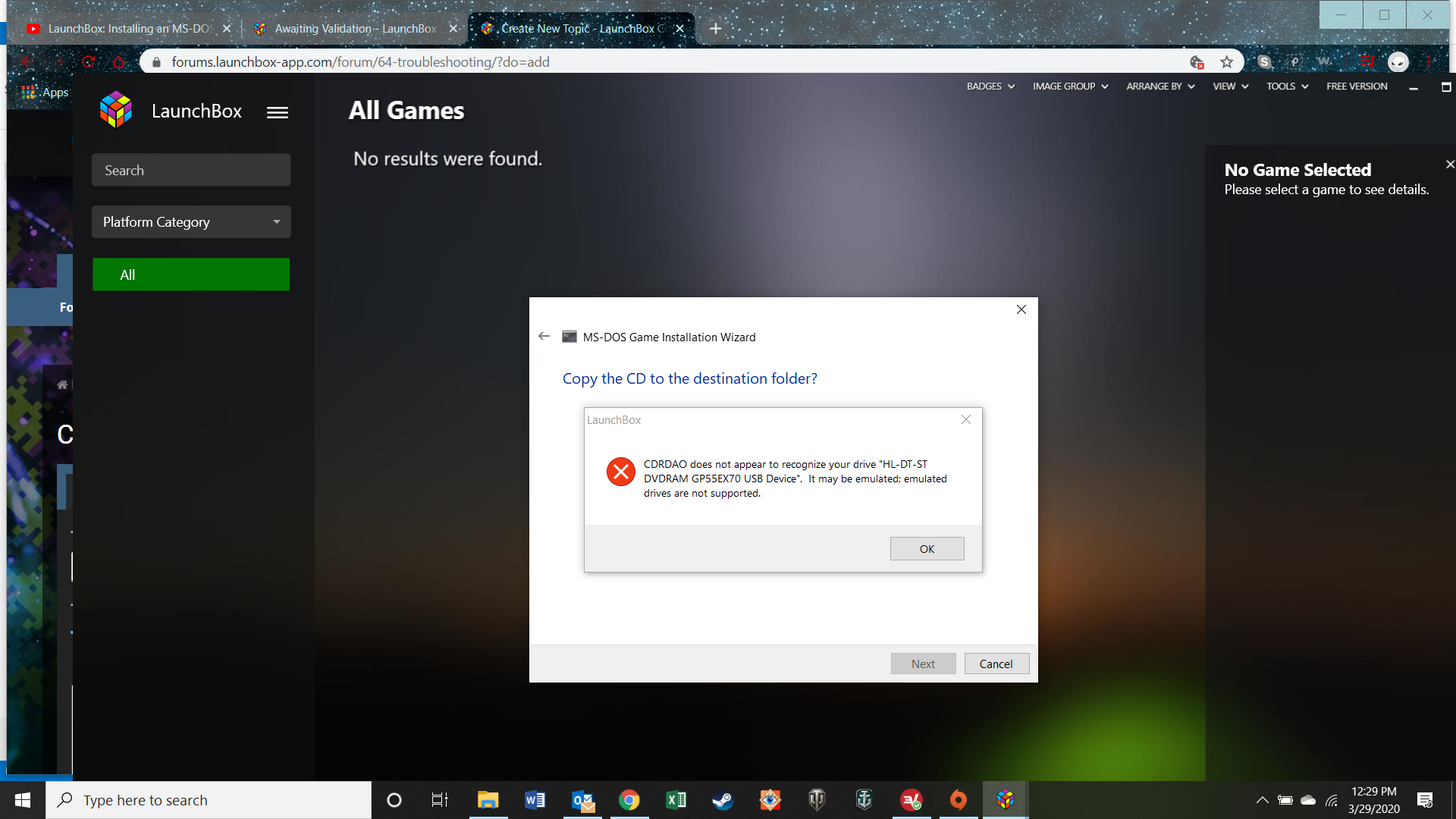Viewport: 1456px width, 819px height.
Task: Click the FREE VERSION link
Action: pos(1357,86)
